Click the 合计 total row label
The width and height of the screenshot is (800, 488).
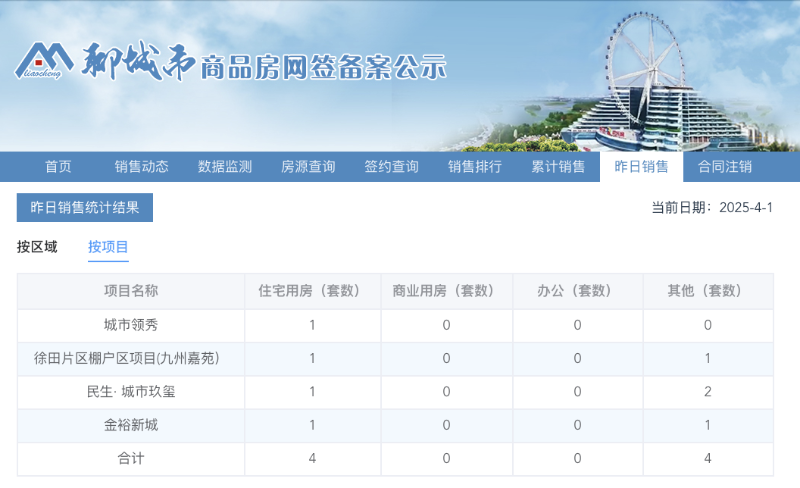[131, 458]
